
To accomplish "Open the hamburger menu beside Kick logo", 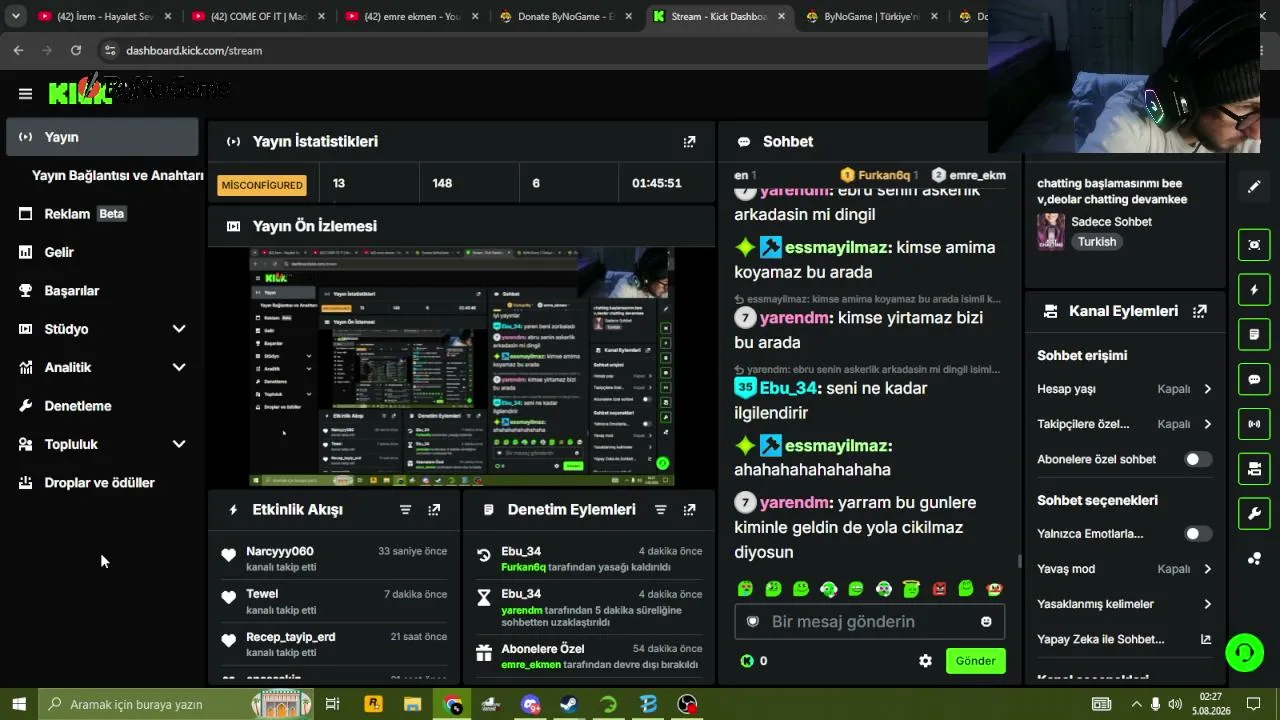I will (25, 94).
